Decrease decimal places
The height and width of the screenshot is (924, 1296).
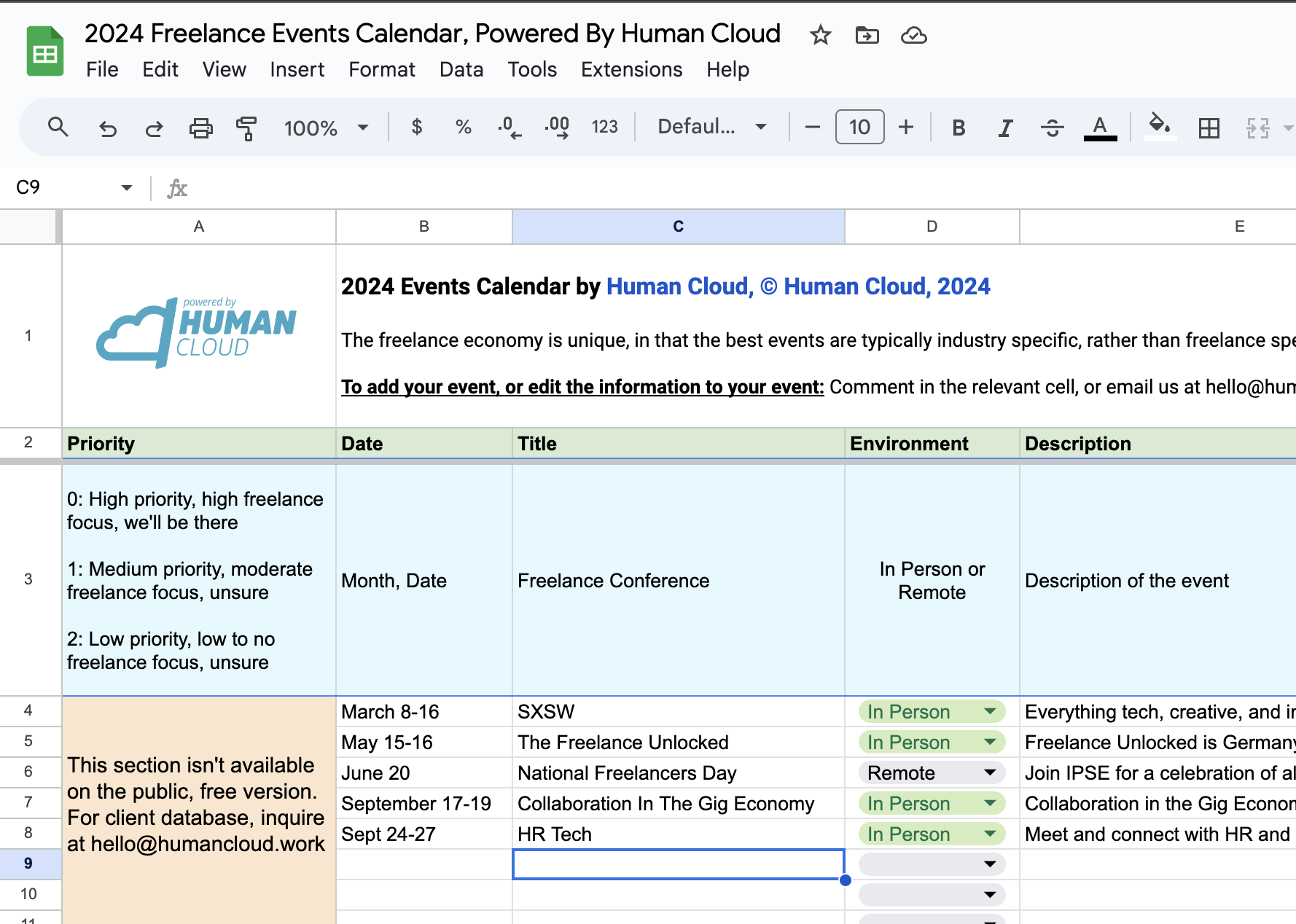tap(510, 128)
